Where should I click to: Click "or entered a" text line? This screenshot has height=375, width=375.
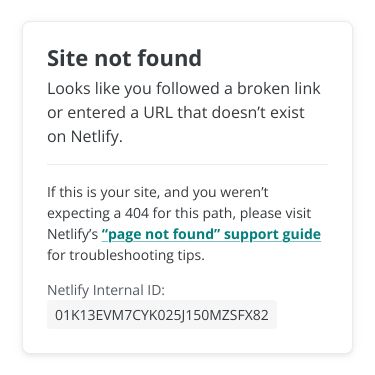tap(93, 113)
